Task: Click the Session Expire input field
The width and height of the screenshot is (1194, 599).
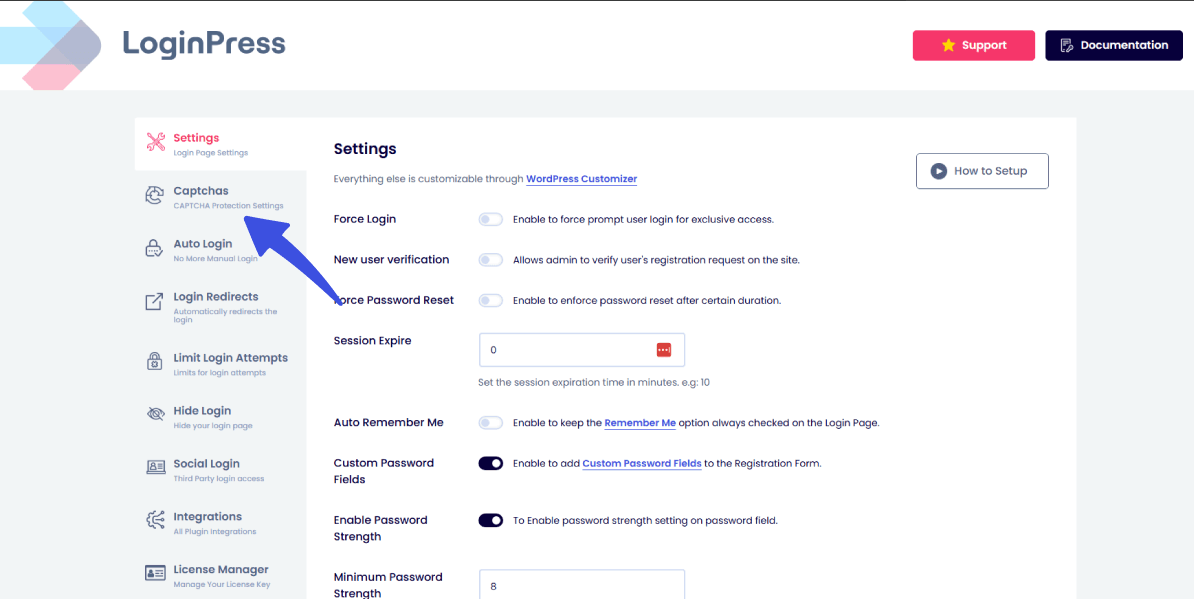Action: 582,350
